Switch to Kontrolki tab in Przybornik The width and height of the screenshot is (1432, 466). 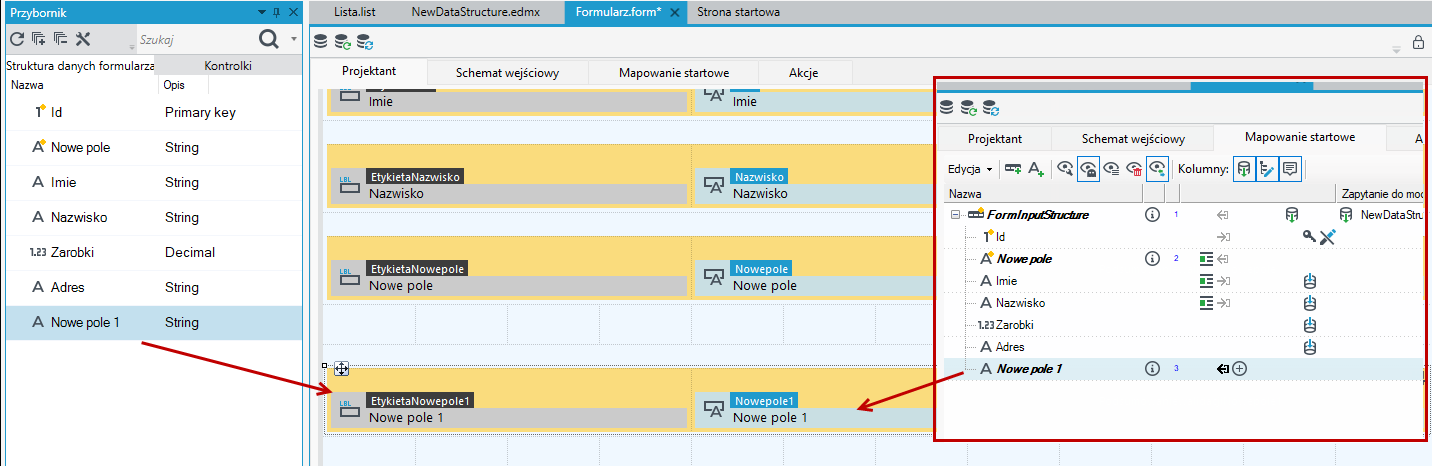tap(228, 66)
